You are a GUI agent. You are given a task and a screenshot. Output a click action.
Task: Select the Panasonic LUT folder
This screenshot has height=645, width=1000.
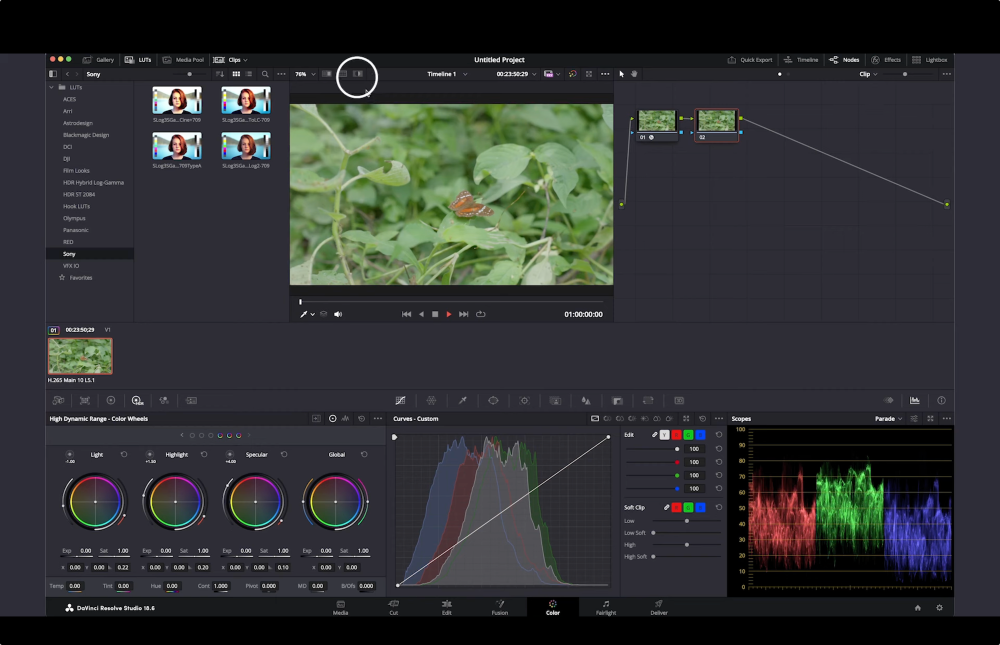pos(76,230)
